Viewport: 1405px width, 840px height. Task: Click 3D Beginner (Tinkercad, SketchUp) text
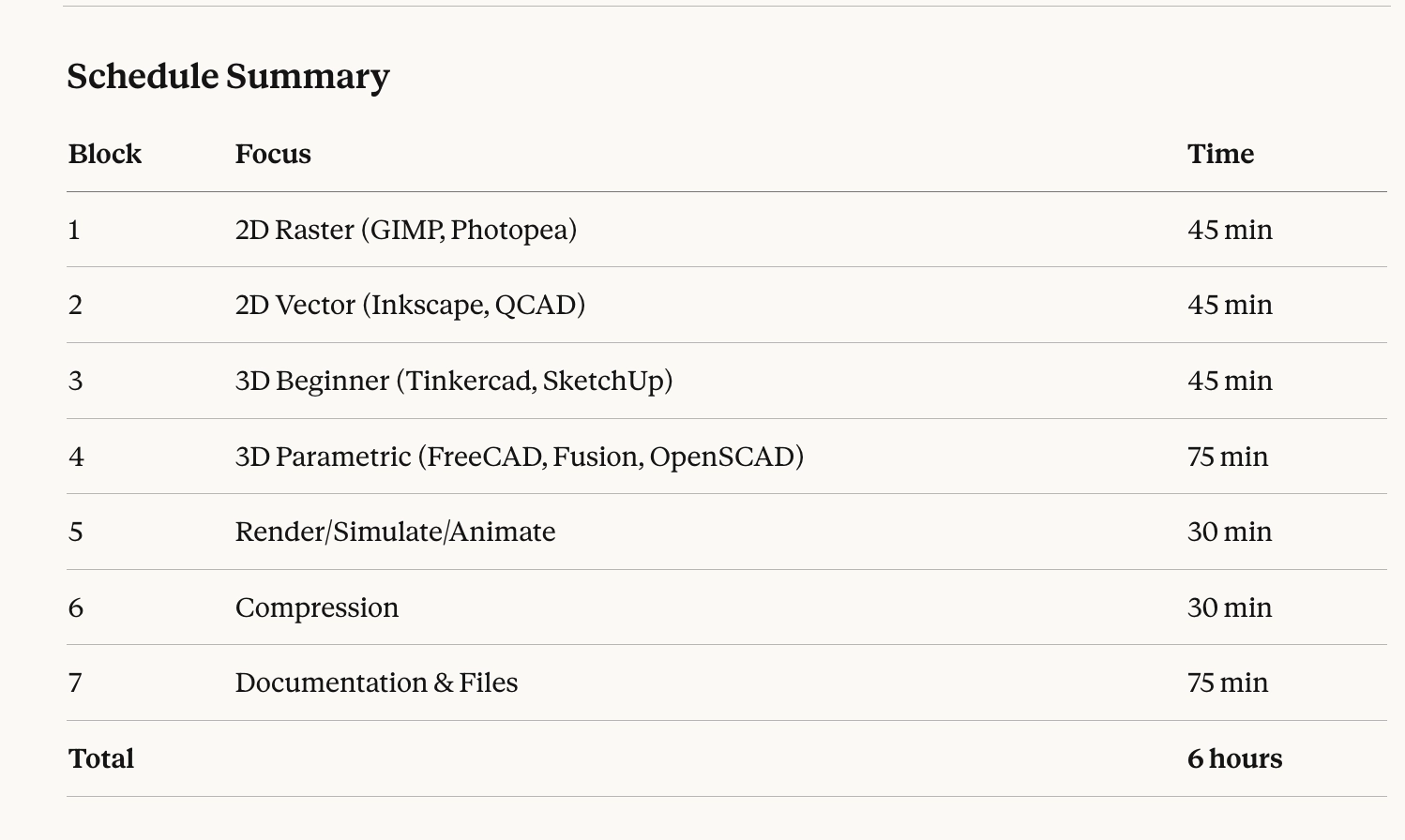click(453, 381)
